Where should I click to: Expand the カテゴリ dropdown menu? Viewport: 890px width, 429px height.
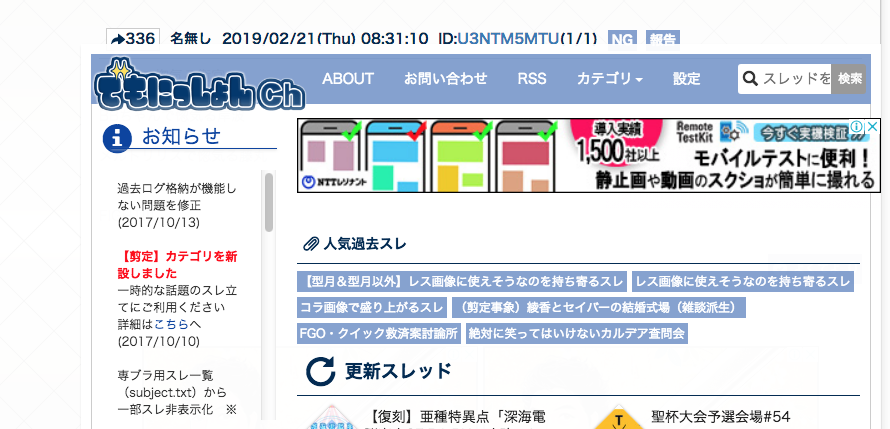point(609,78)
